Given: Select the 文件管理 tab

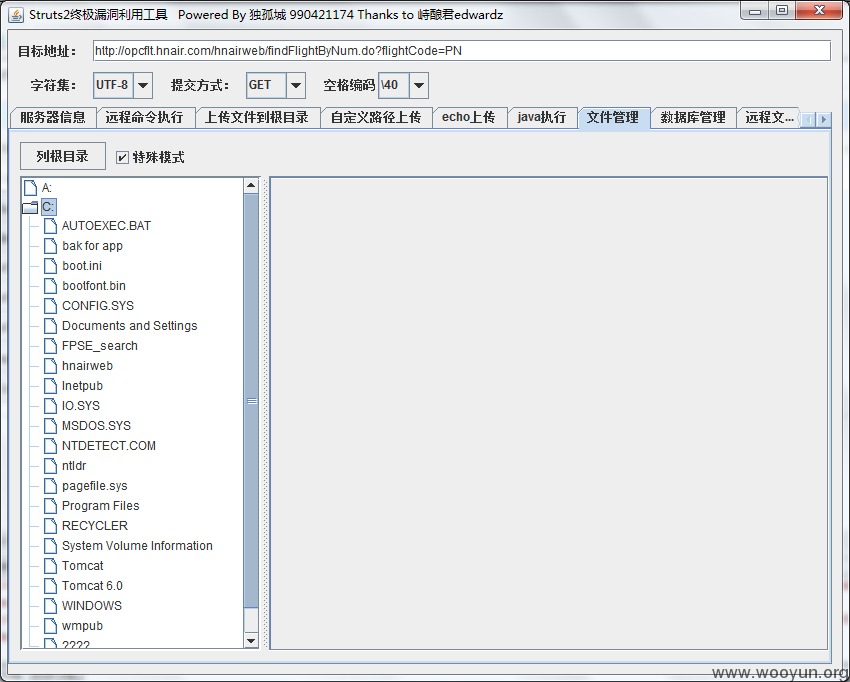Looking at the screenshot, I should pos(614,118).
